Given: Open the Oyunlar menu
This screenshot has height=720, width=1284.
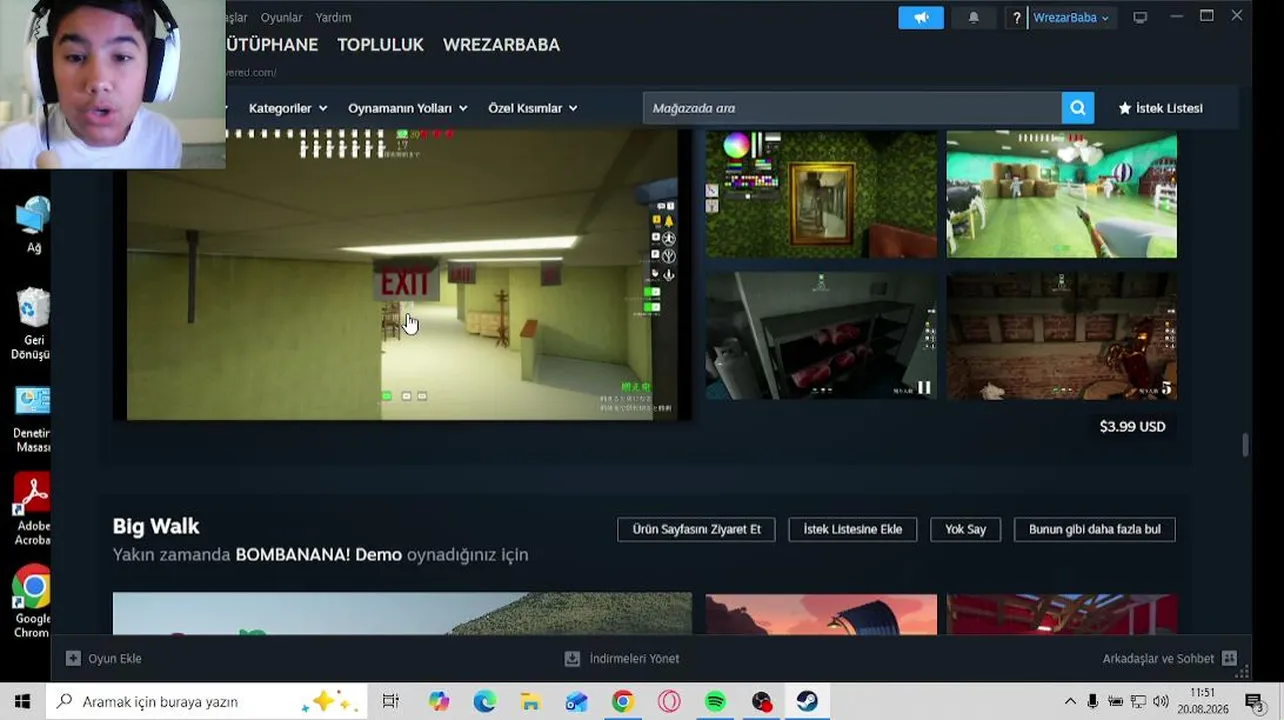Looking at the screenshot, I should (281, 17).
